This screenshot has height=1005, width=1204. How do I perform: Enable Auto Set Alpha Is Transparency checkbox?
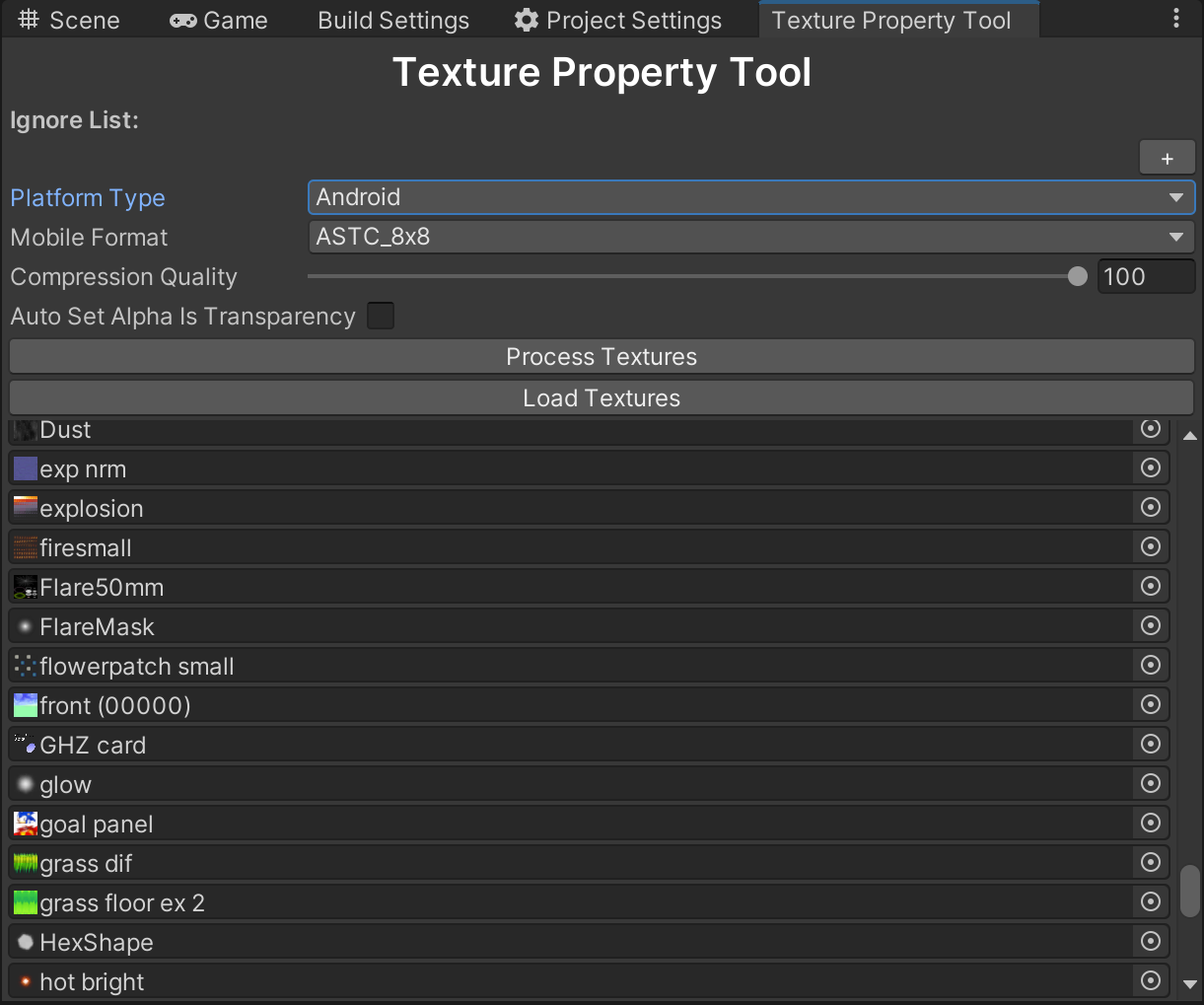[x=381, y=316]
